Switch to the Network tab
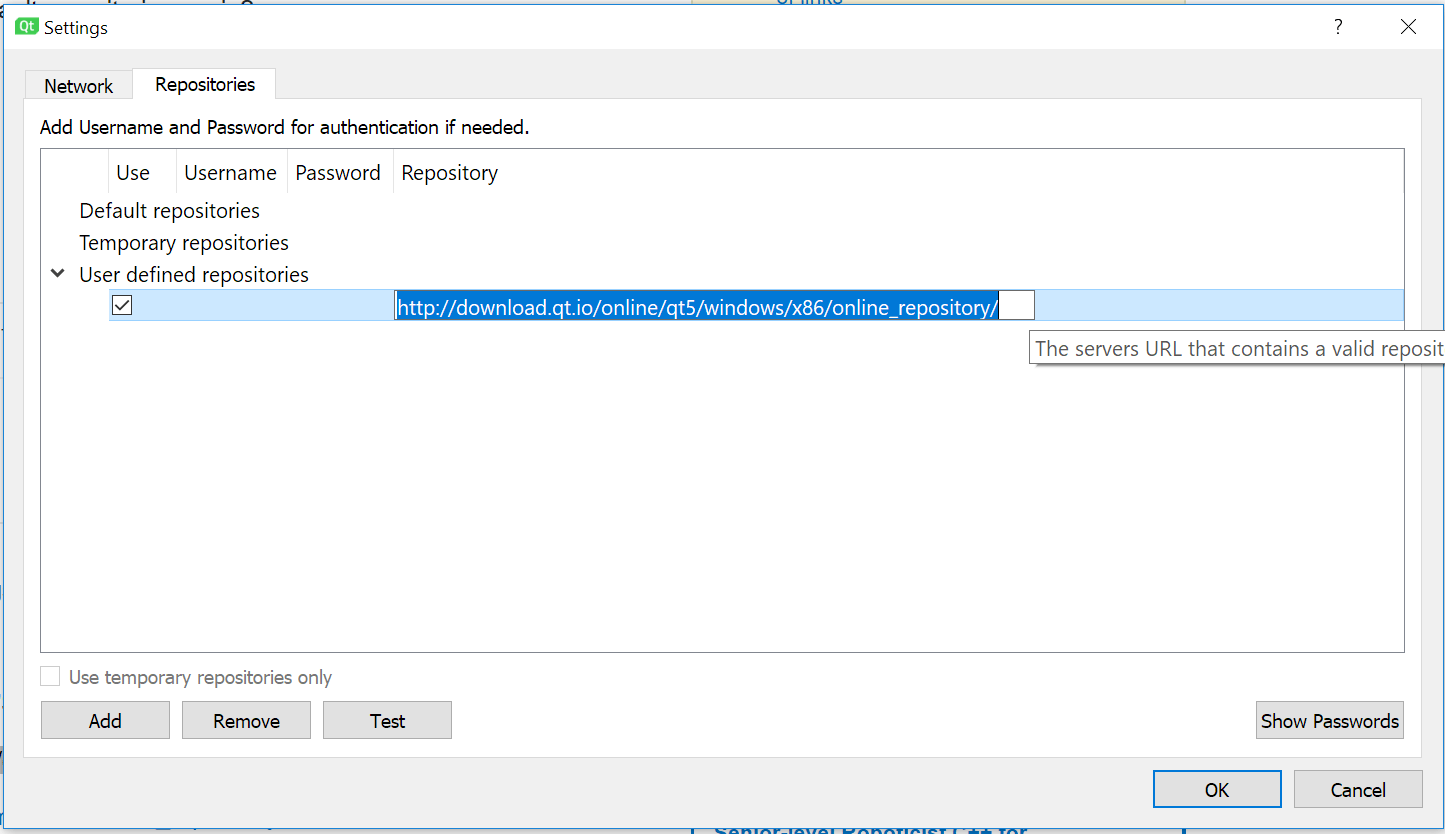The width and height of the screenshot is (1445, 834). (79, 86)
